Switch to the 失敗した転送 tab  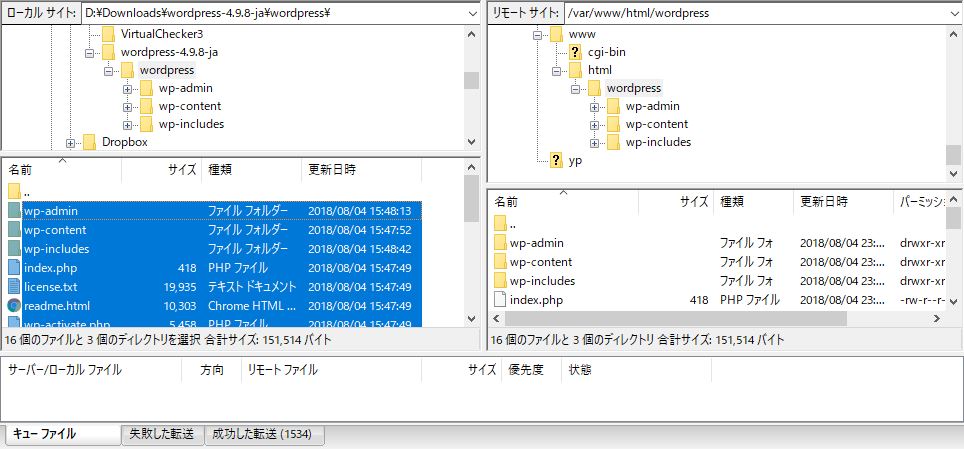pyautogui.click(x=162, y=434)
